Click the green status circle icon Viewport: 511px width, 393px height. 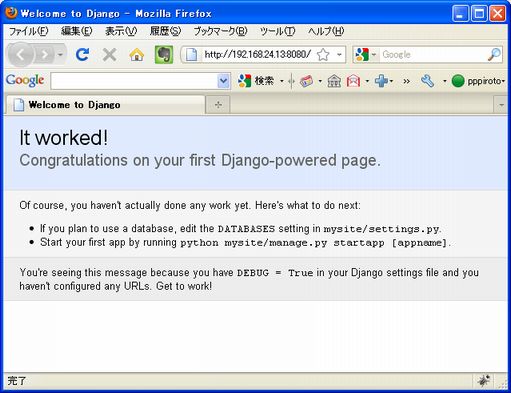458,81
